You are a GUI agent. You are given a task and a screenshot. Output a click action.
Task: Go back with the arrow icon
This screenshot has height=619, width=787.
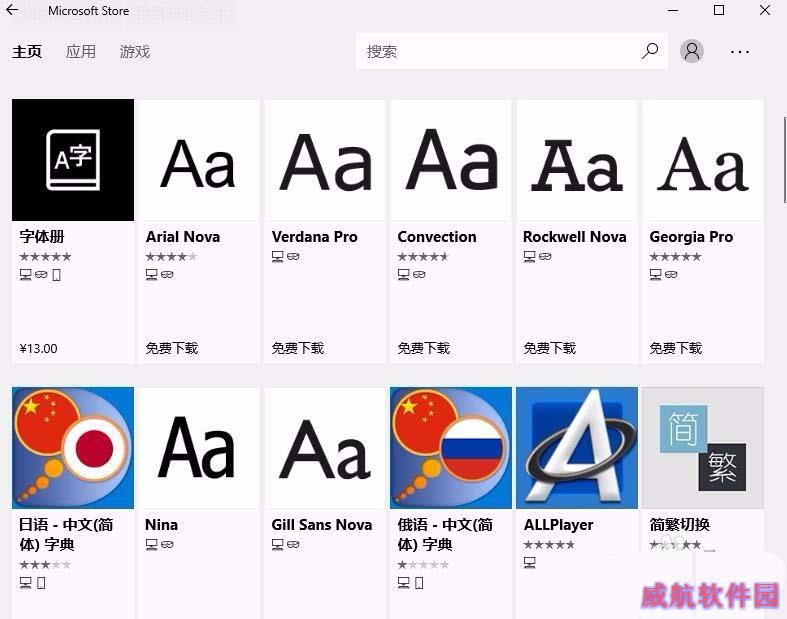pyautogui.click(x=12, y=10)
